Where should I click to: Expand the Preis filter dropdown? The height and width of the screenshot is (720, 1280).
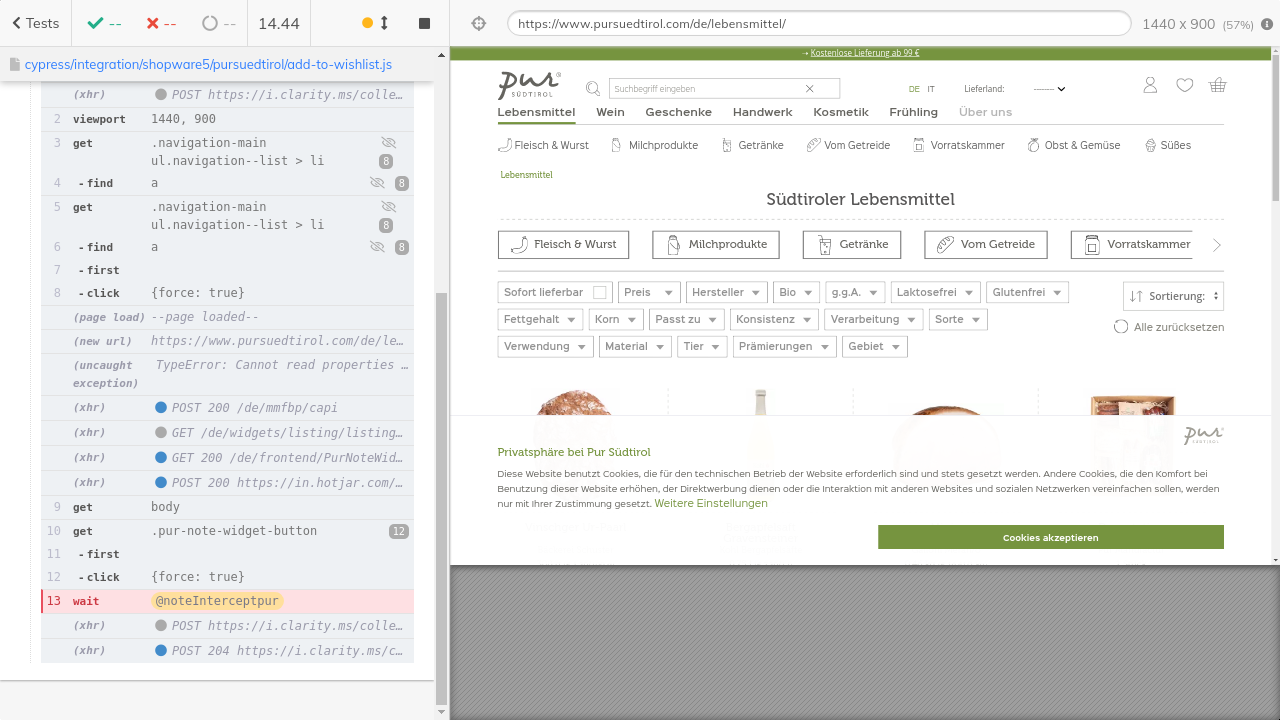(x=649, y=292)
